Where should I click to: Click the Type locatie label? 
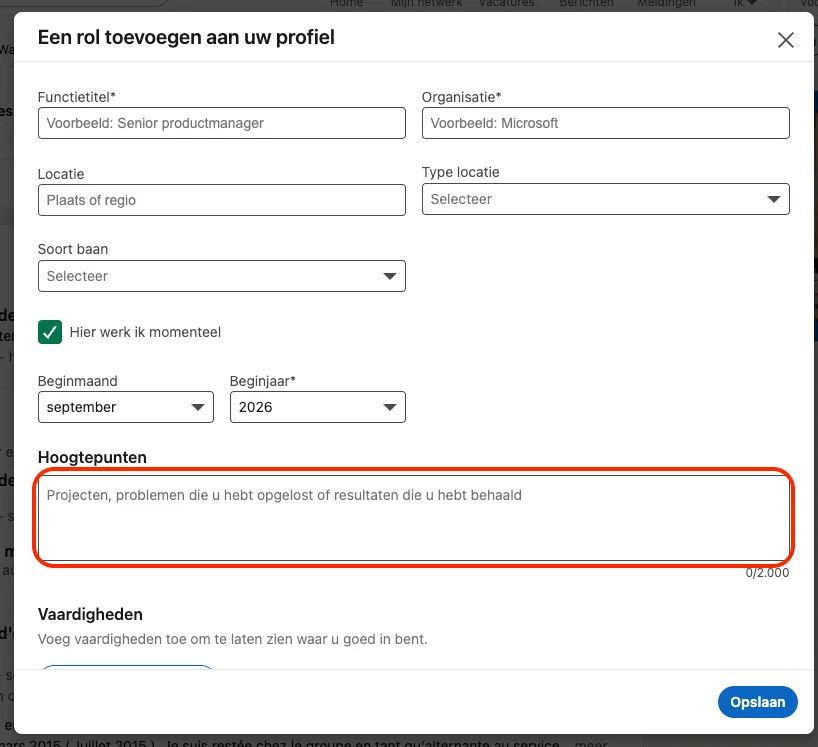tap(461, 172)
